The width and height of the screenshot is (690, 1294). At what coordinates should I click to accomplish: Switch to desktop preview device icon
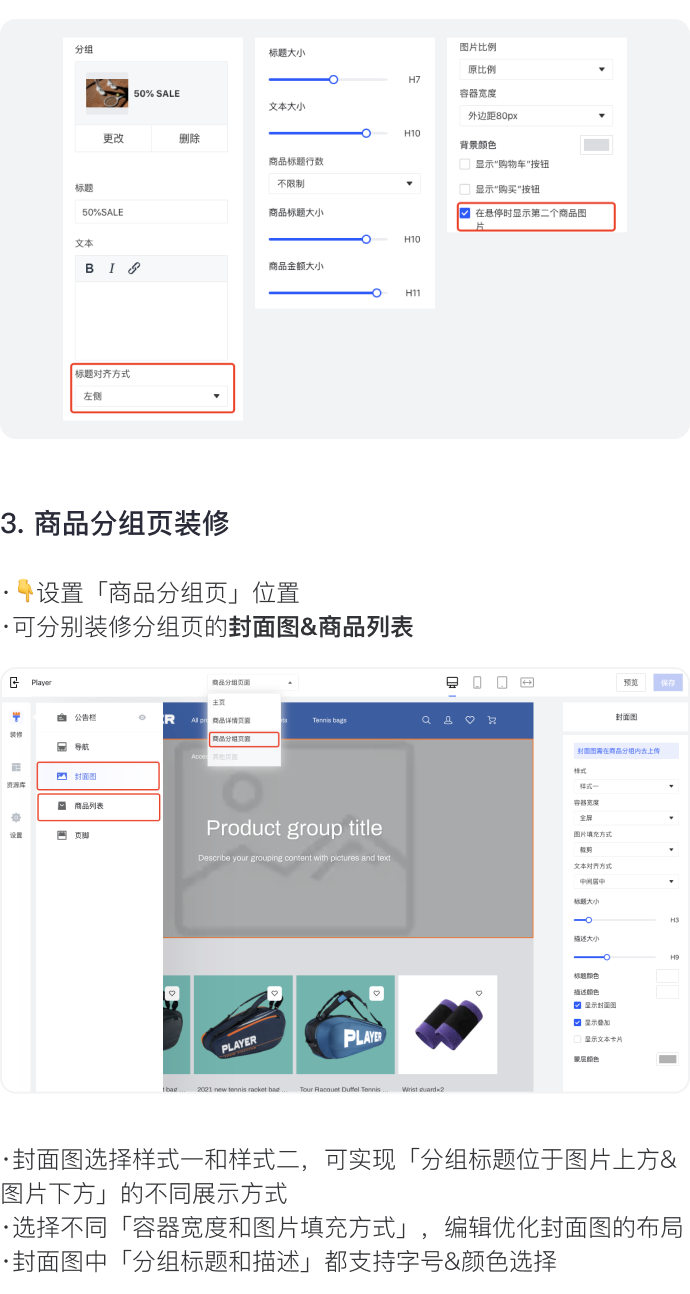pos(452,682)
